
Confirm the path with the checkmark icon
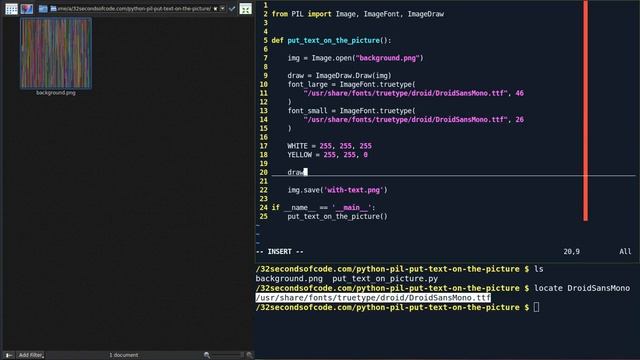(x=232, y=9)
